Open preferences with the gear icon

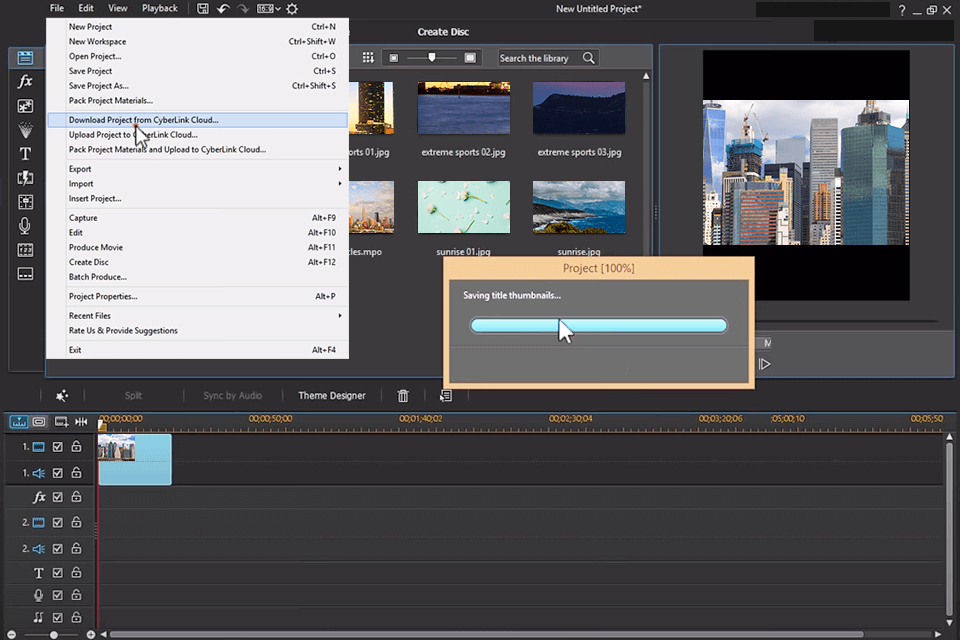[291, 9]
